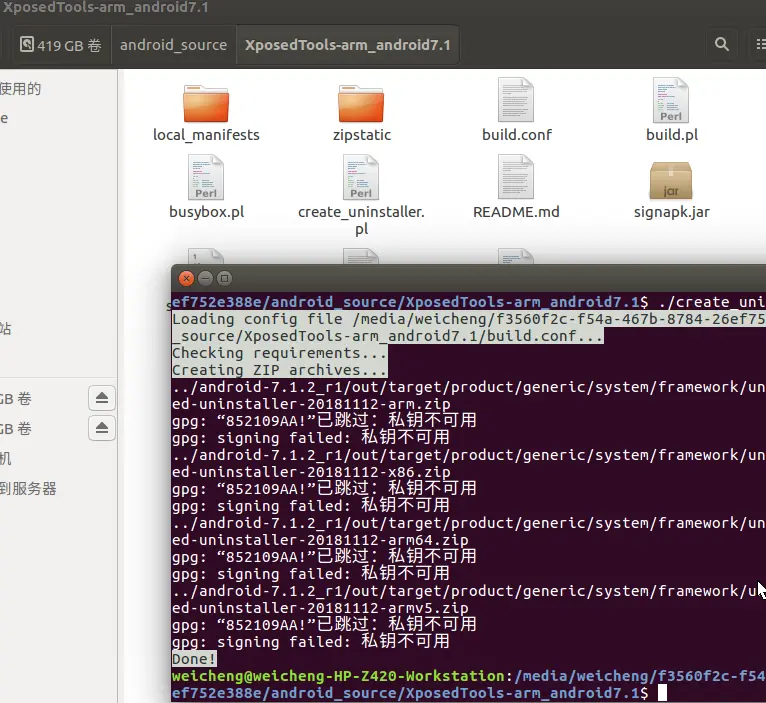The width and height of the screenshot is (766, 703).
Task: Click 'Loading config file' terminal line
Action: point(469,319)
